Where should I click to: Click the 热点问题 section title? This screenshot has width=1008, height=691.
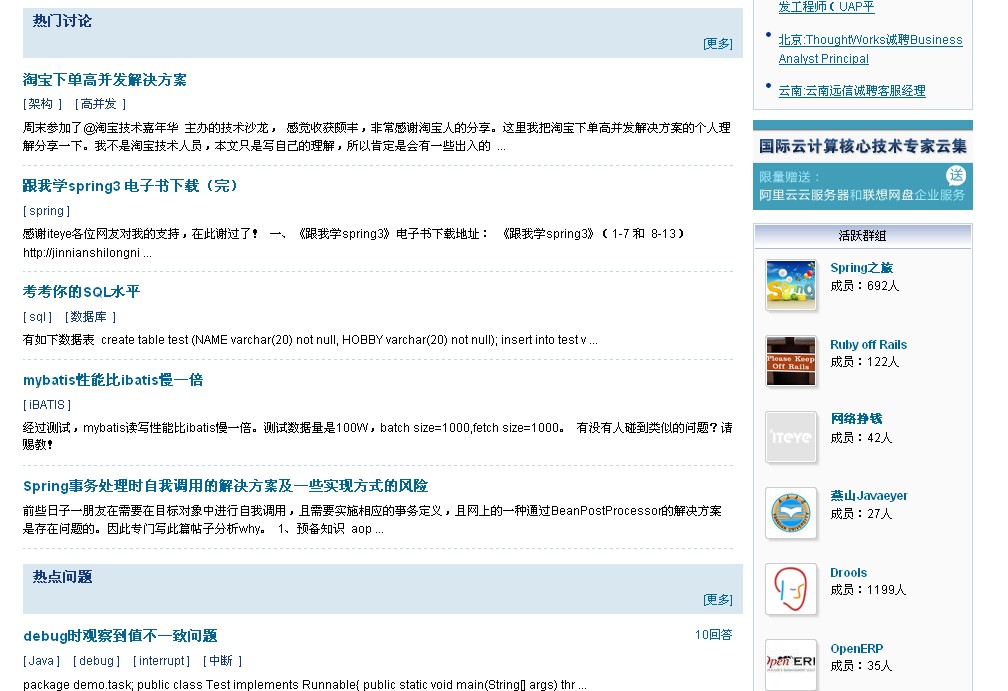[x=62, y=577]
